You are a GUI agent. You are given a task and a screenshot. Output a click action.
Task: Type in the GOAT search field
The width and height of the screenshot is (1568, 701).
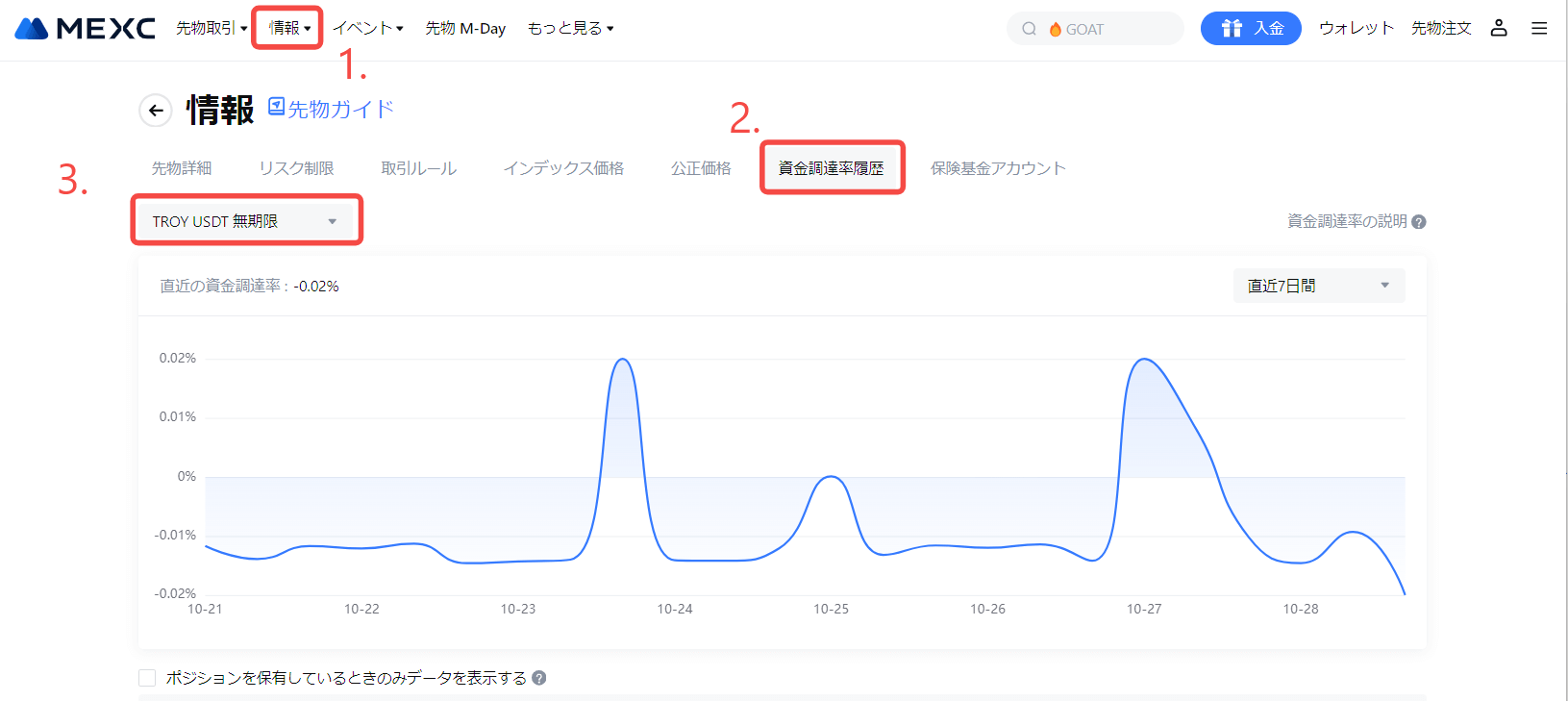pos(1115,29)
